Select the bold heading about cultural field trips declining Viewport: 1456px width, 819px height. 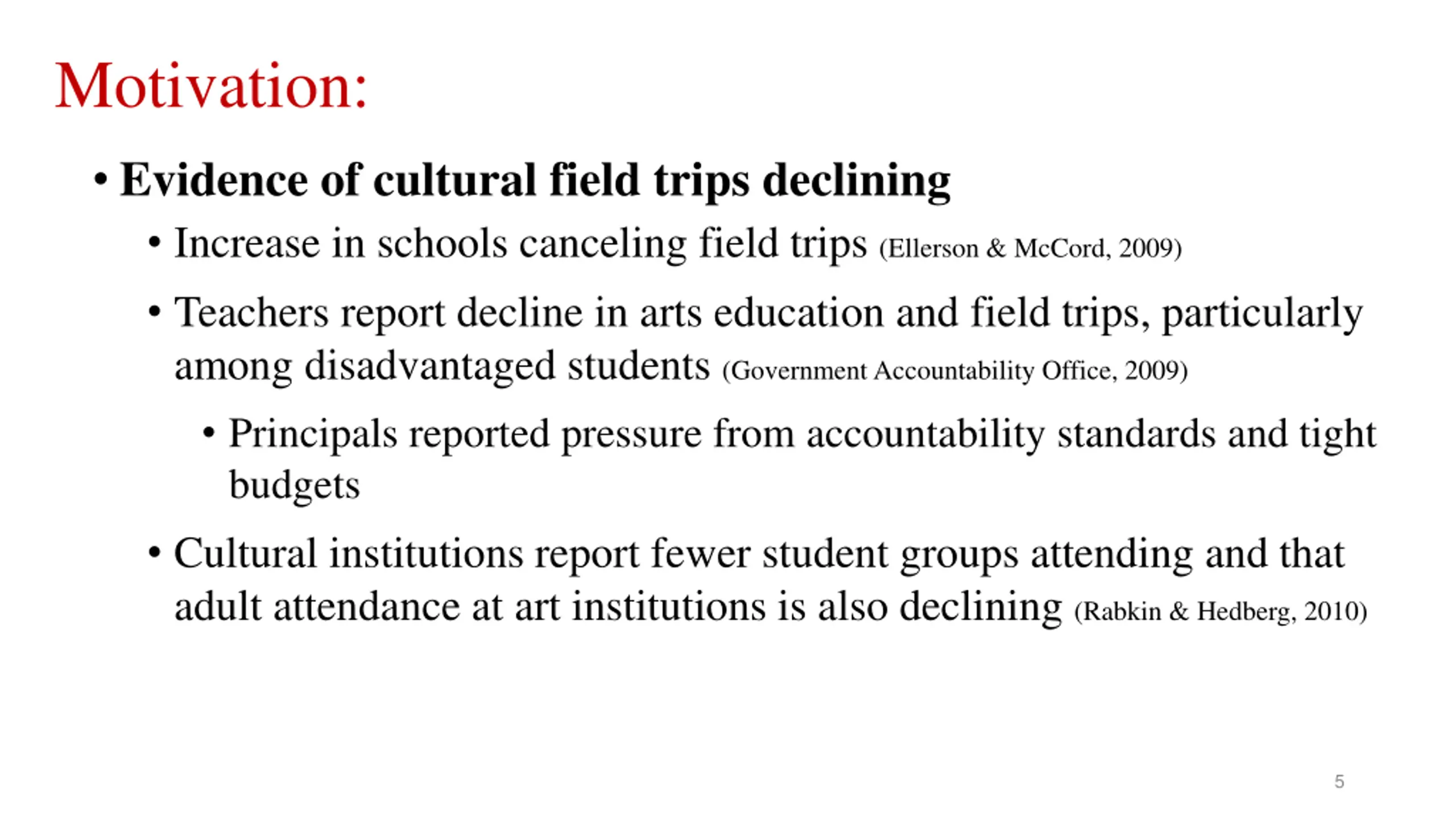(x=535, y=181)
